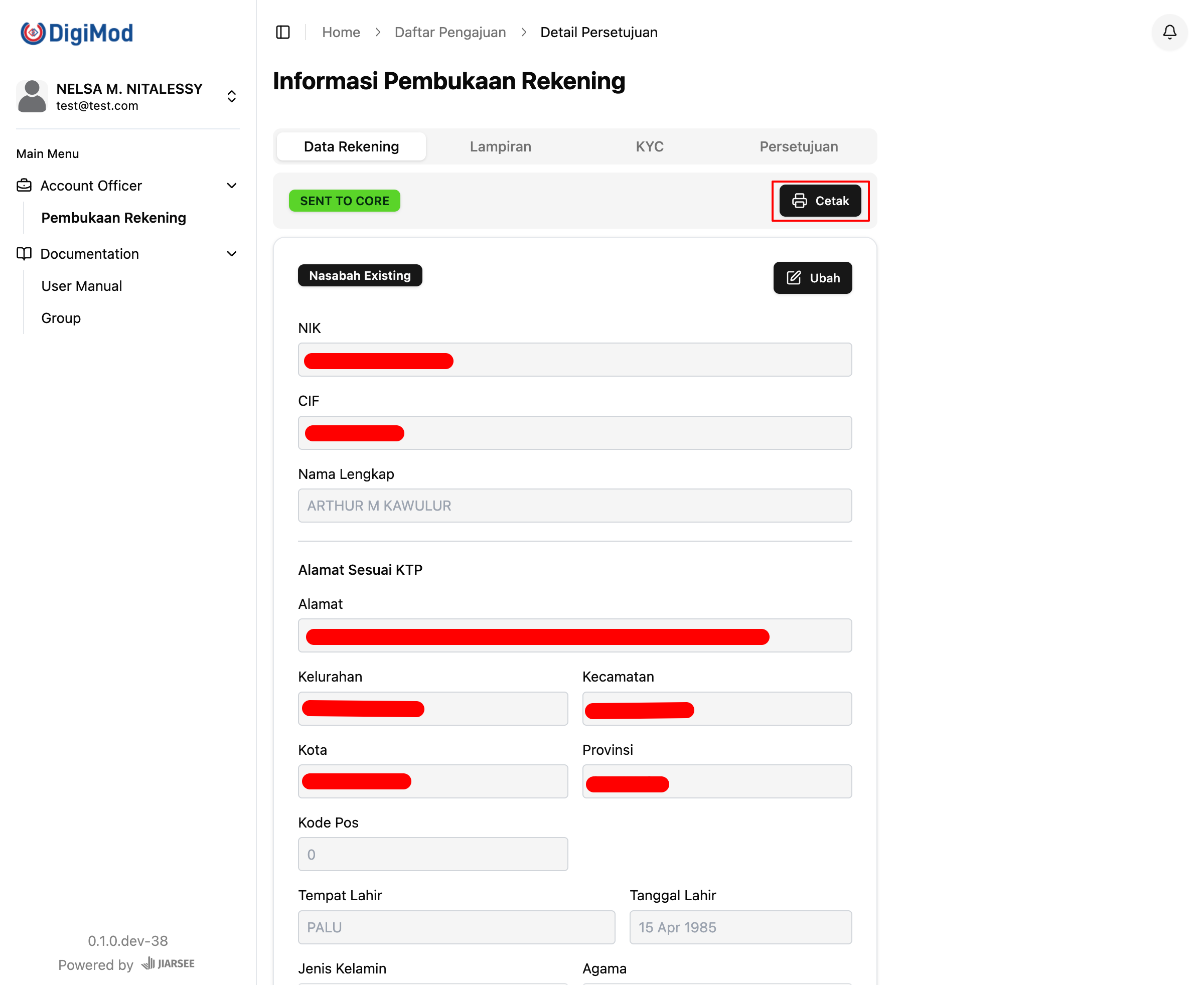The height and width of the screenshot is (985, 1204).
Task: Click the Account Officer briefcase icon
Action: coord(24,186)
